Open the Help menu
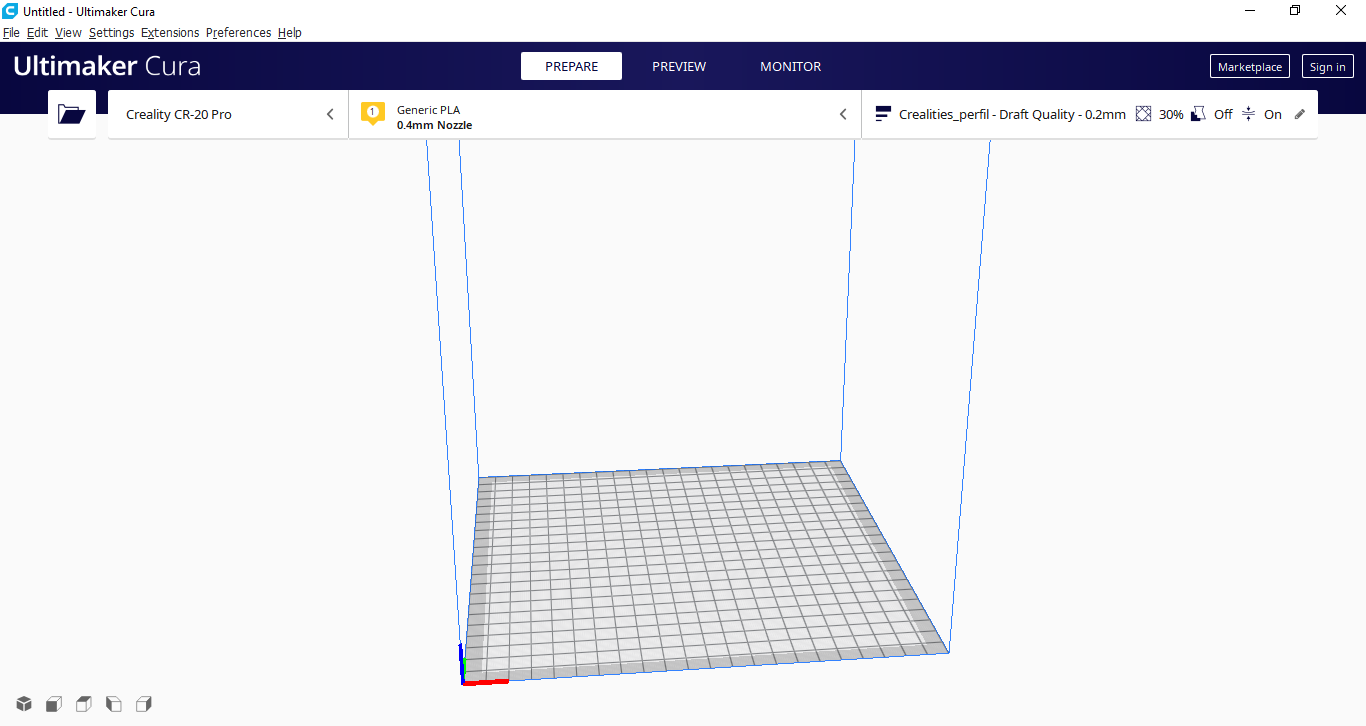Viewport: 1366px width, 726px height. pyautogui.click(x=290, y=33)
